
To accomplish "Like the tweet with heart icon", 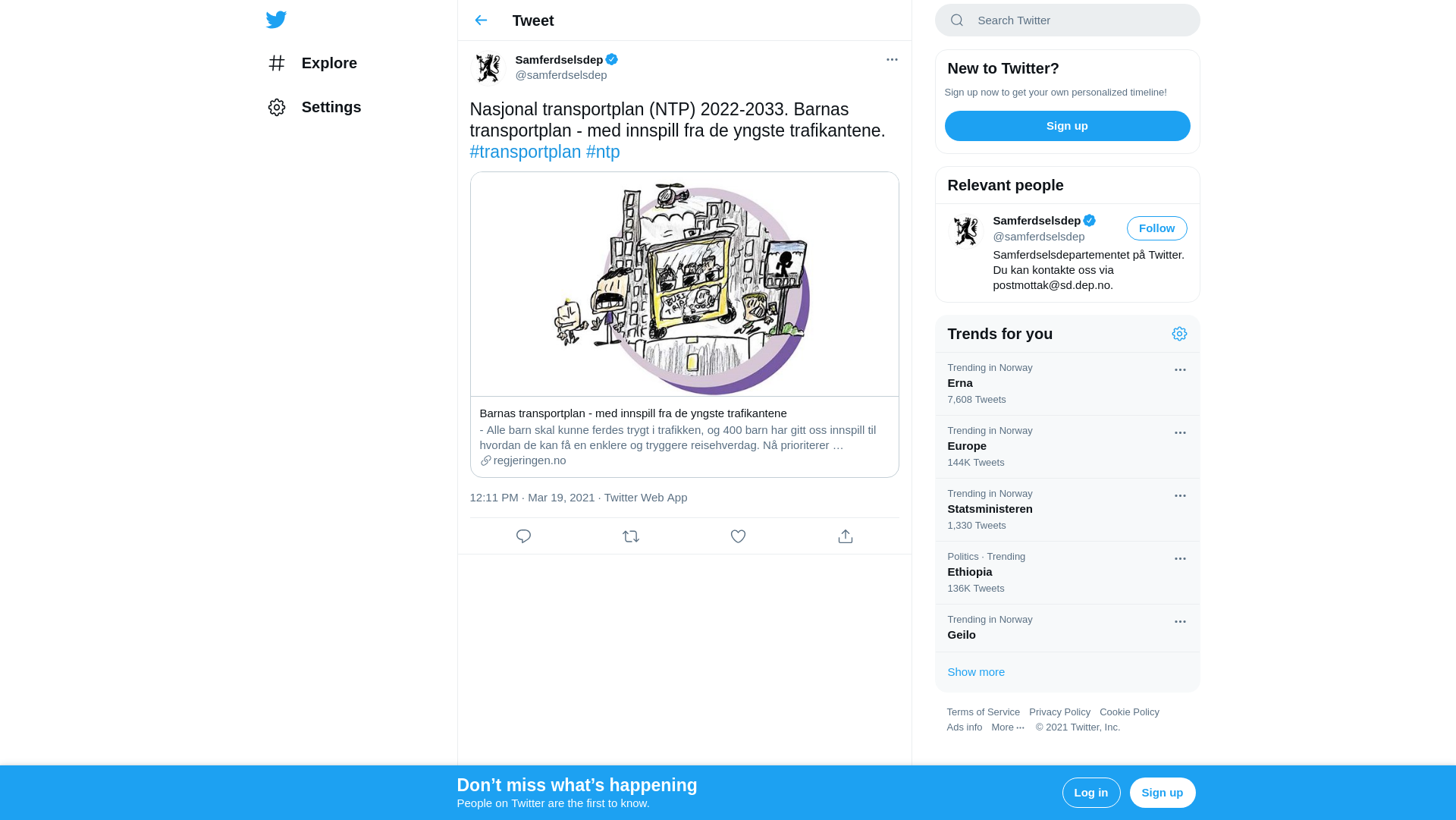I will (738, 536).
